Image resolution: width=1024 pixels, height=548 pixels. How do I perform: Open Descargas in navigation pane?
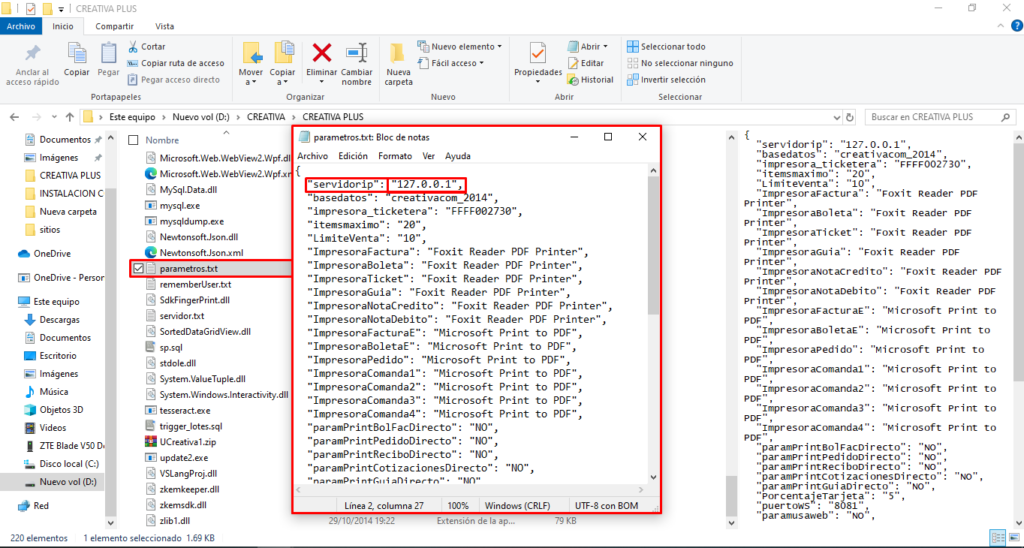59,319
